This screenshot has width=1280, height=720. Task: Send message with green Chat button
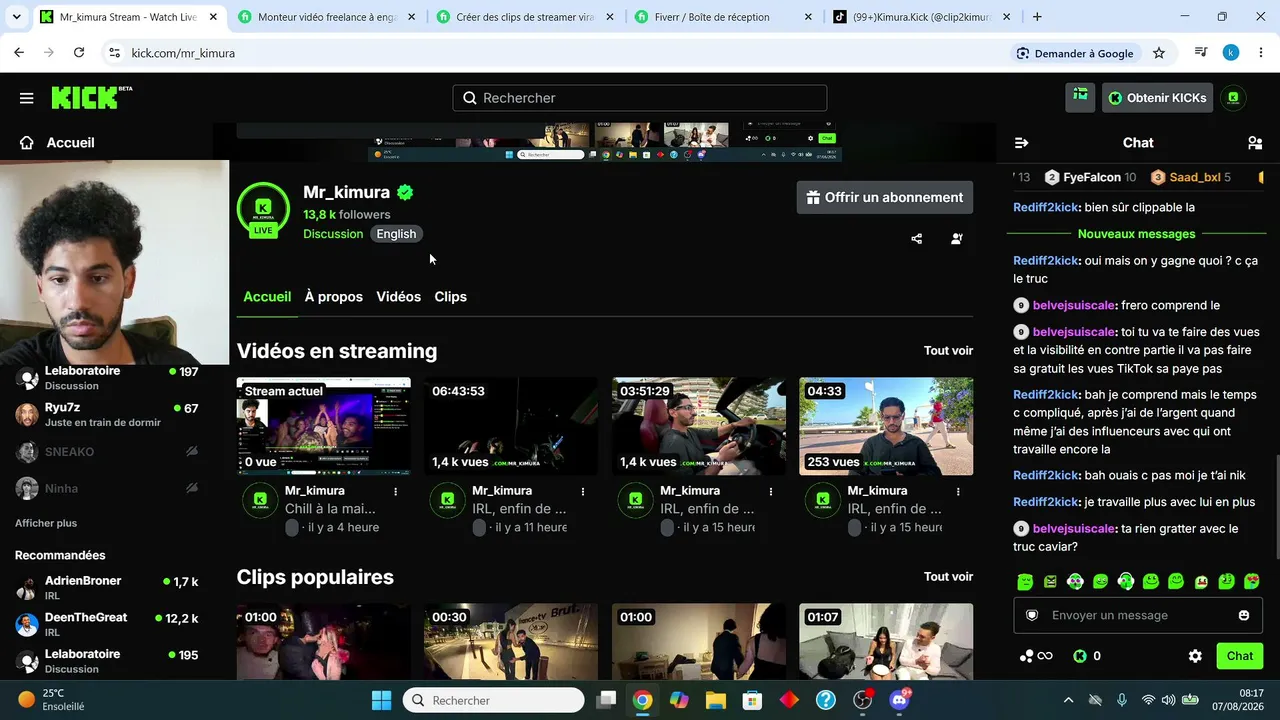click(x=1240, y=656)
